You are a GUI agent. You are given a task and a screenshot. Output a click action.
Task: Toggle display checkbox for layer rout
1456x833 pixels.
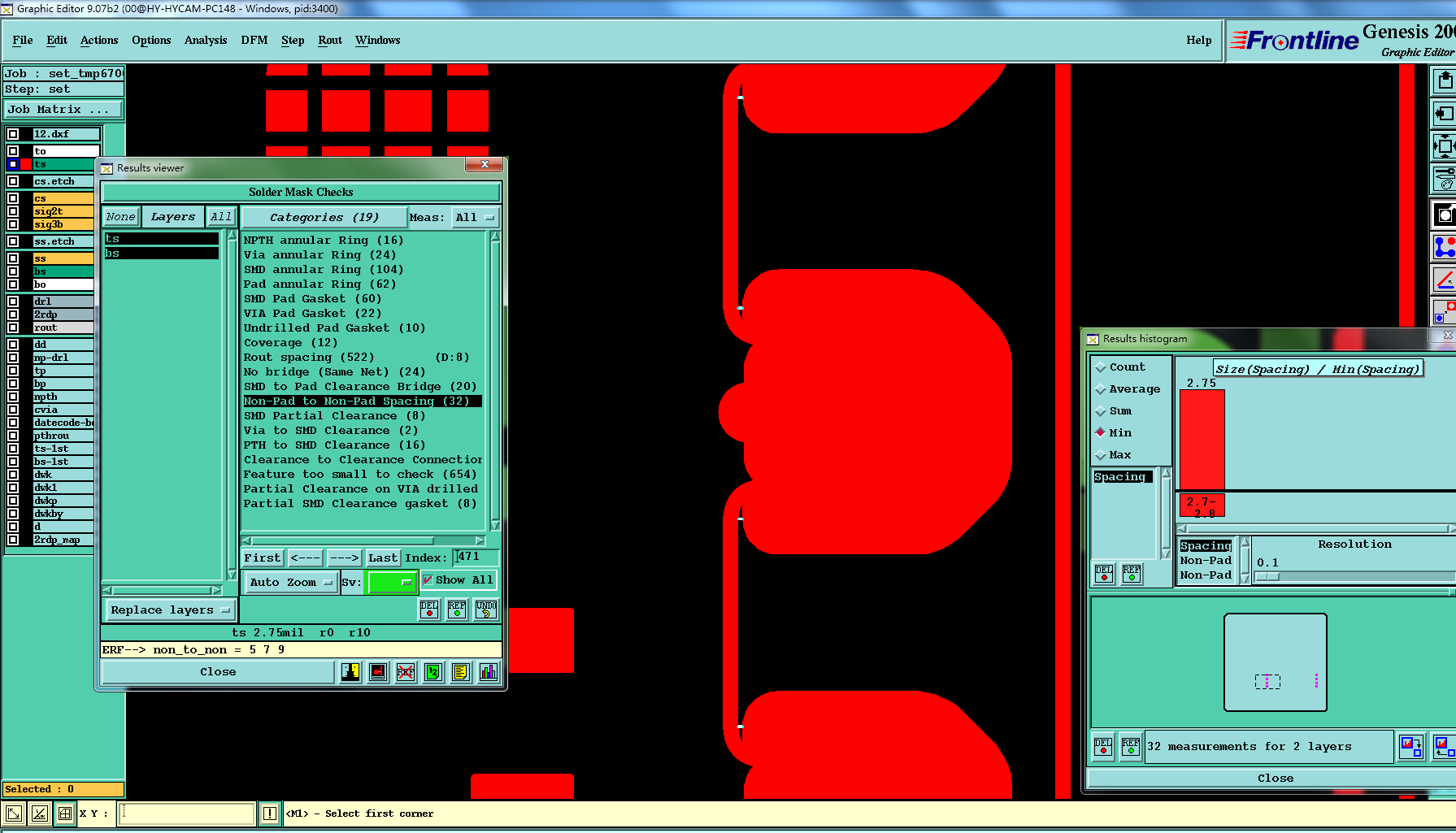[x=13, y=328]
